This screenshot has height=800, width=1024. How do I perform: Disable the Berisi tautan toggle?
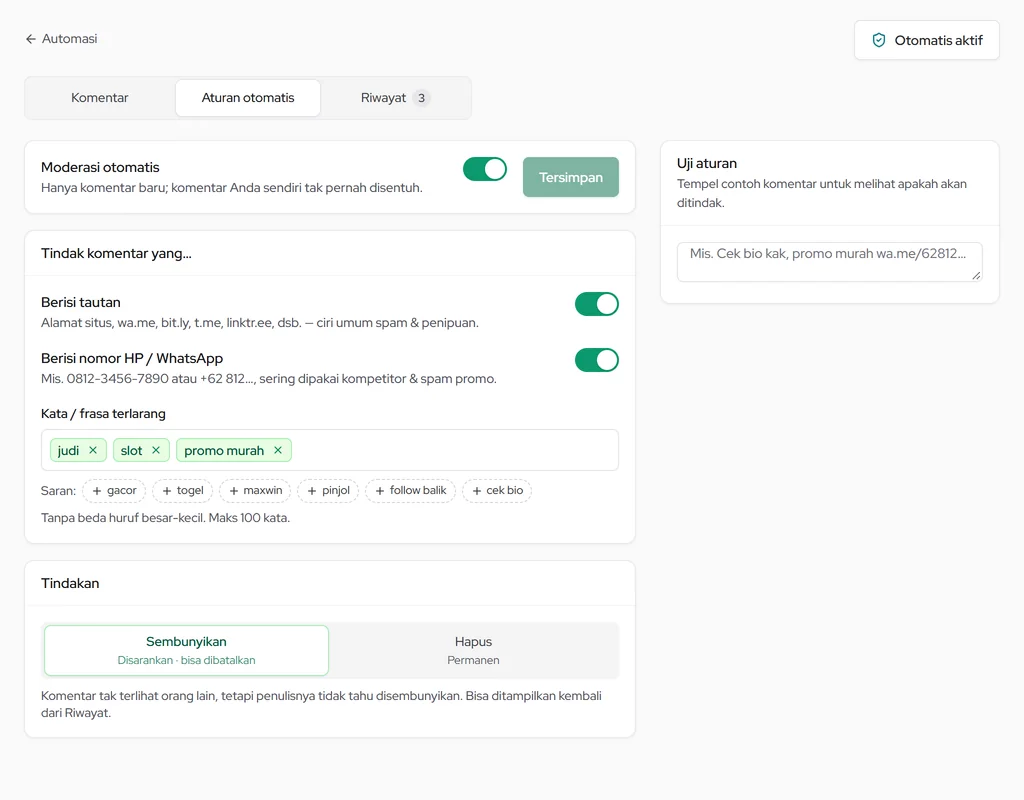point(596,304)
